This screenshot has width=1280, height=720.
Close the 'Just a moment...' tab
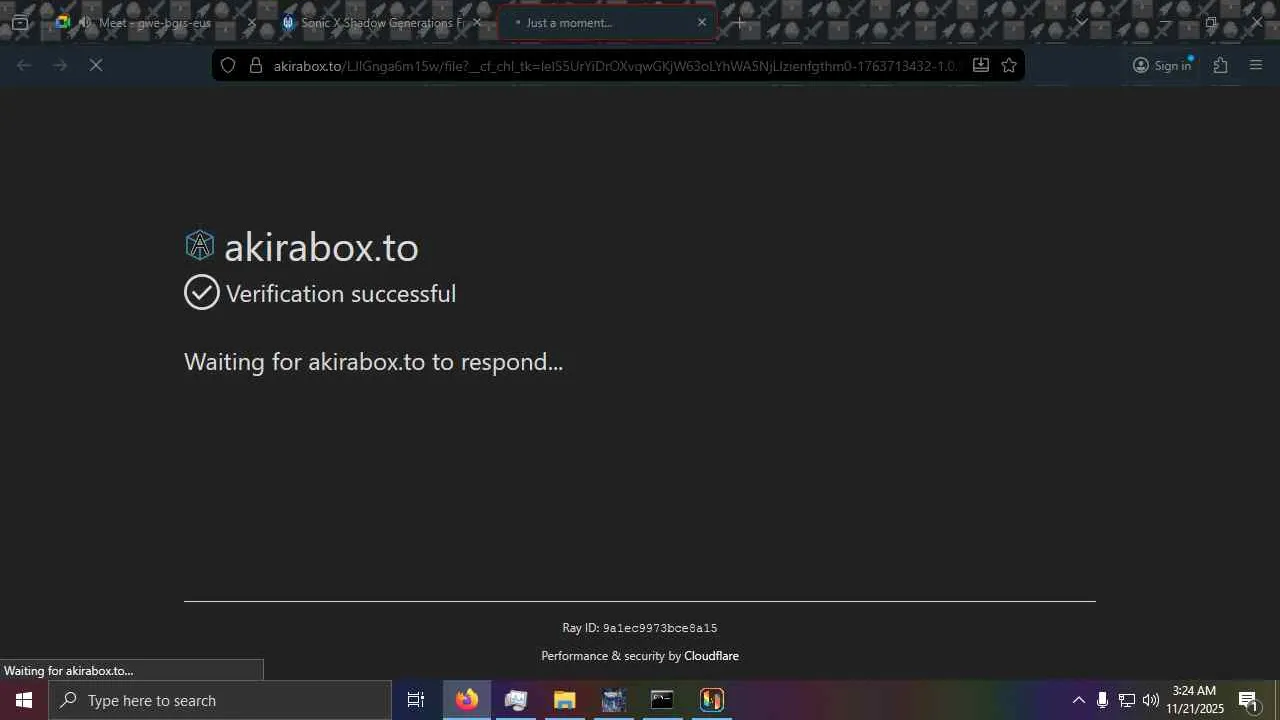click(x=701, y=22)
